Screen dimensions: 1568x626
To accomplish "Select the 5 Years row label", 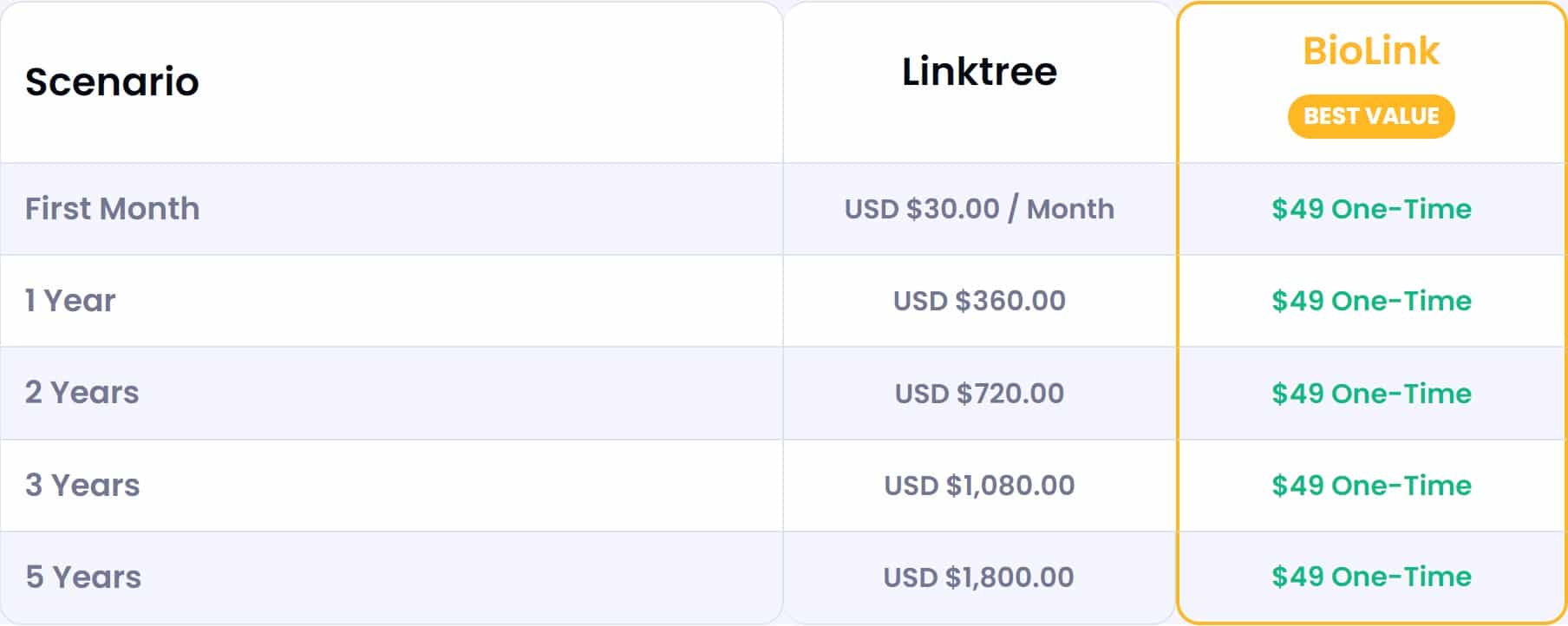I will tap(83, 577).
